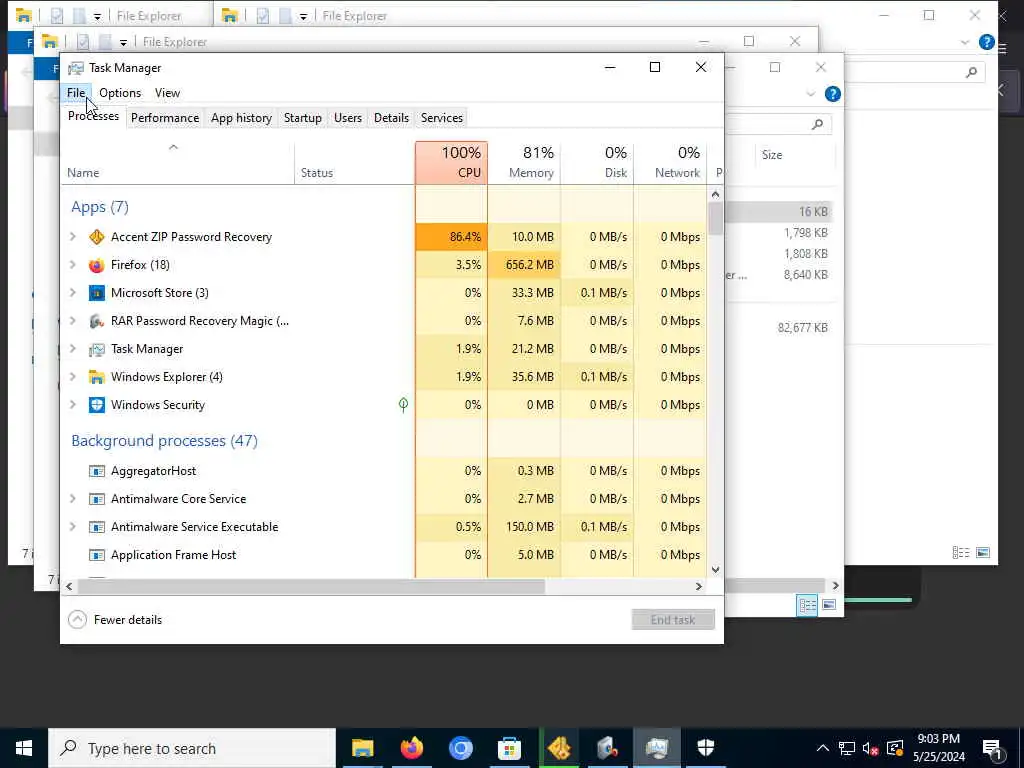Click the Windows Security shield process icon
The width and height of the screenshot is (1024, 768).
(97, 406)
